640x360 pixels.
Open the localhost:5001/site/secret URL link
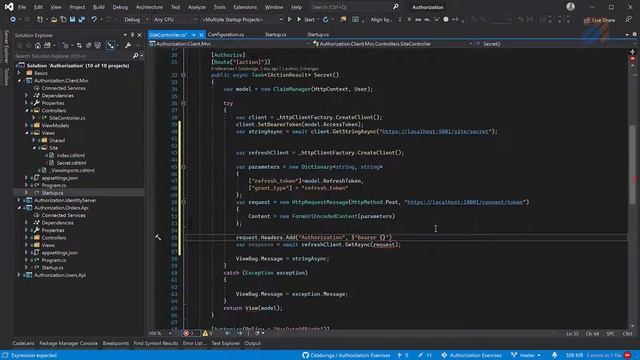point(436,131)
